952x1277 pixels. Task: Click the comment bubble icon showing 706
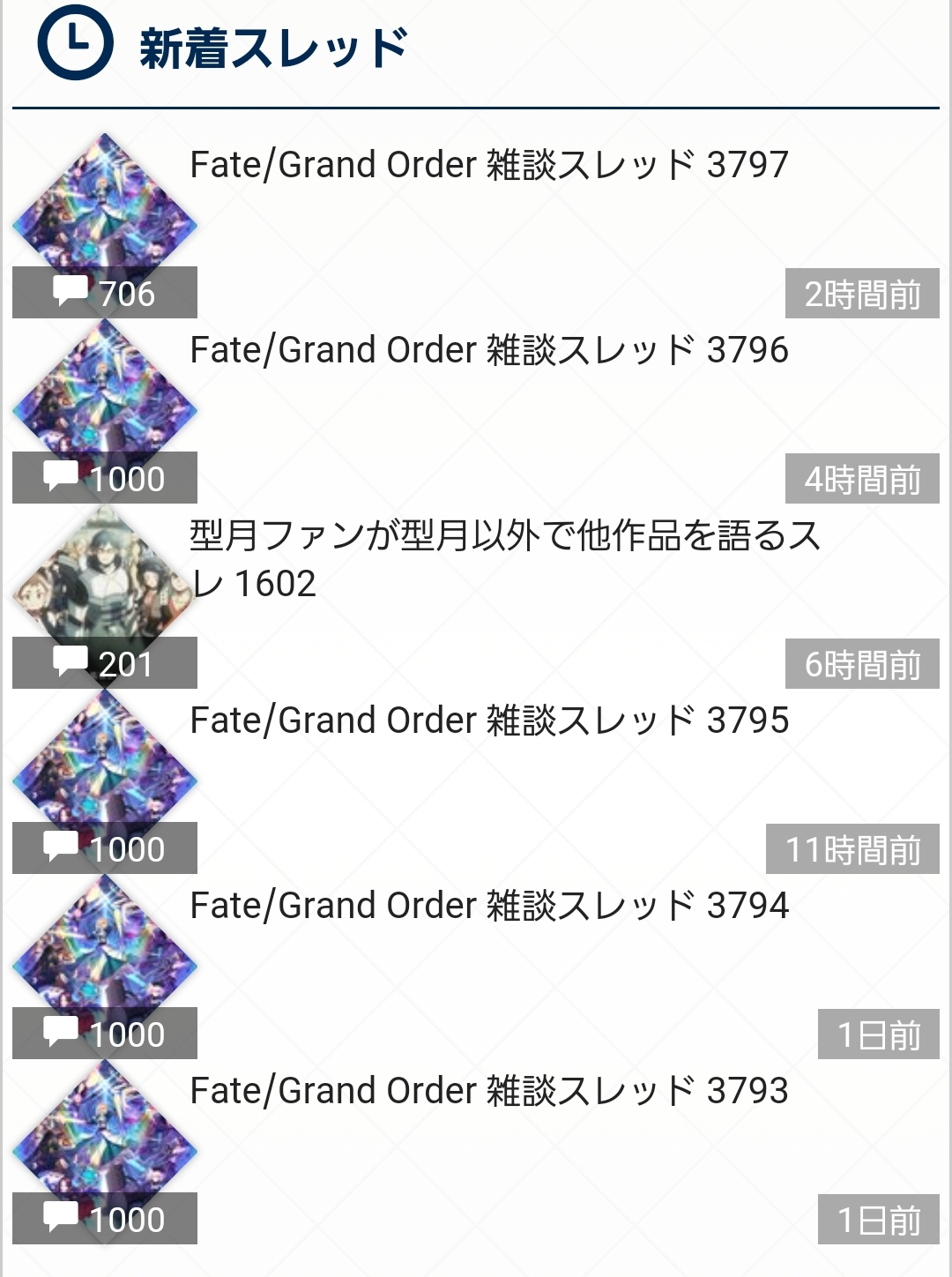(x=70, y=291)
